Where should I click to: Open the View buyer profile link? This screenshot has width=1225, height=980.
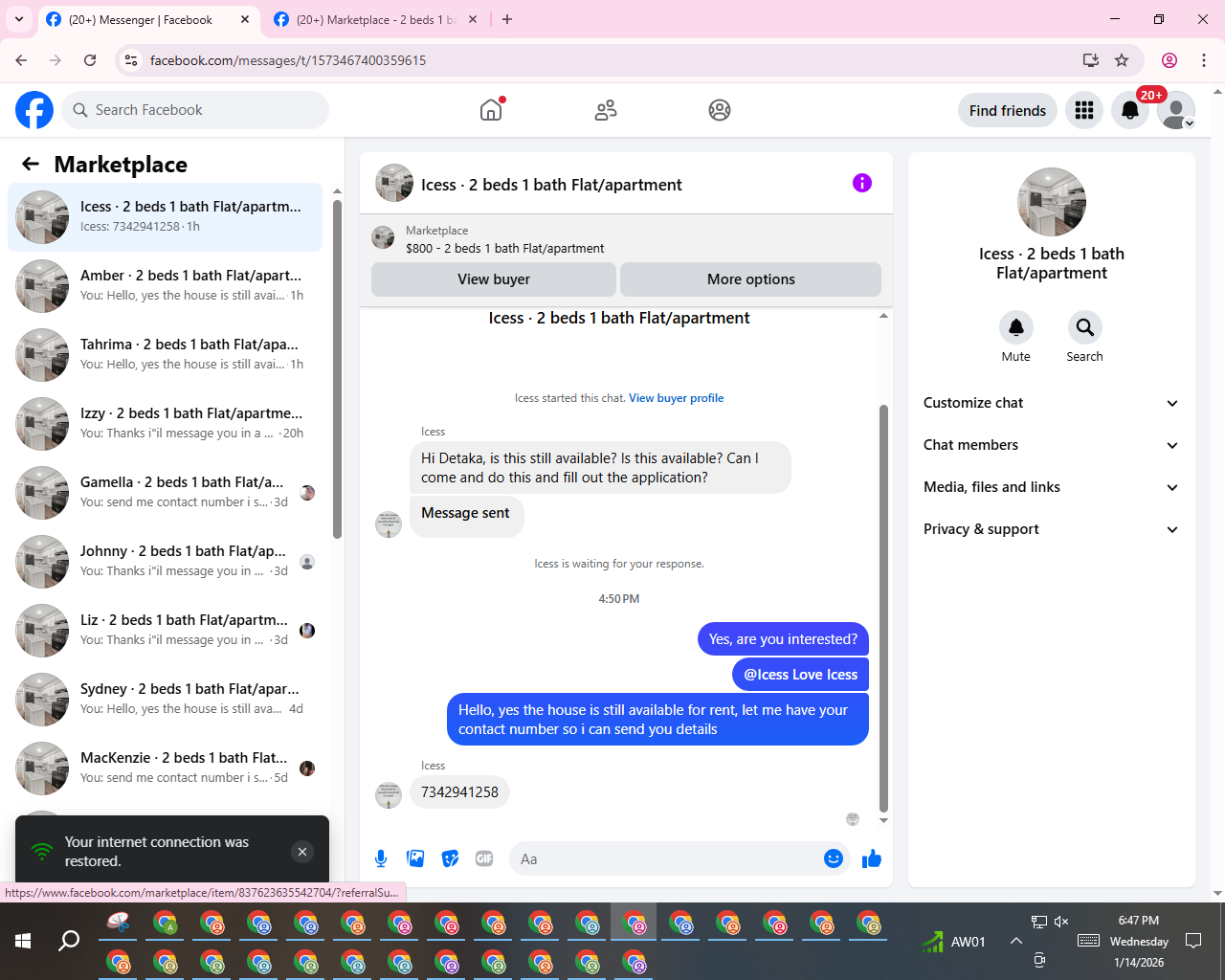677,398
